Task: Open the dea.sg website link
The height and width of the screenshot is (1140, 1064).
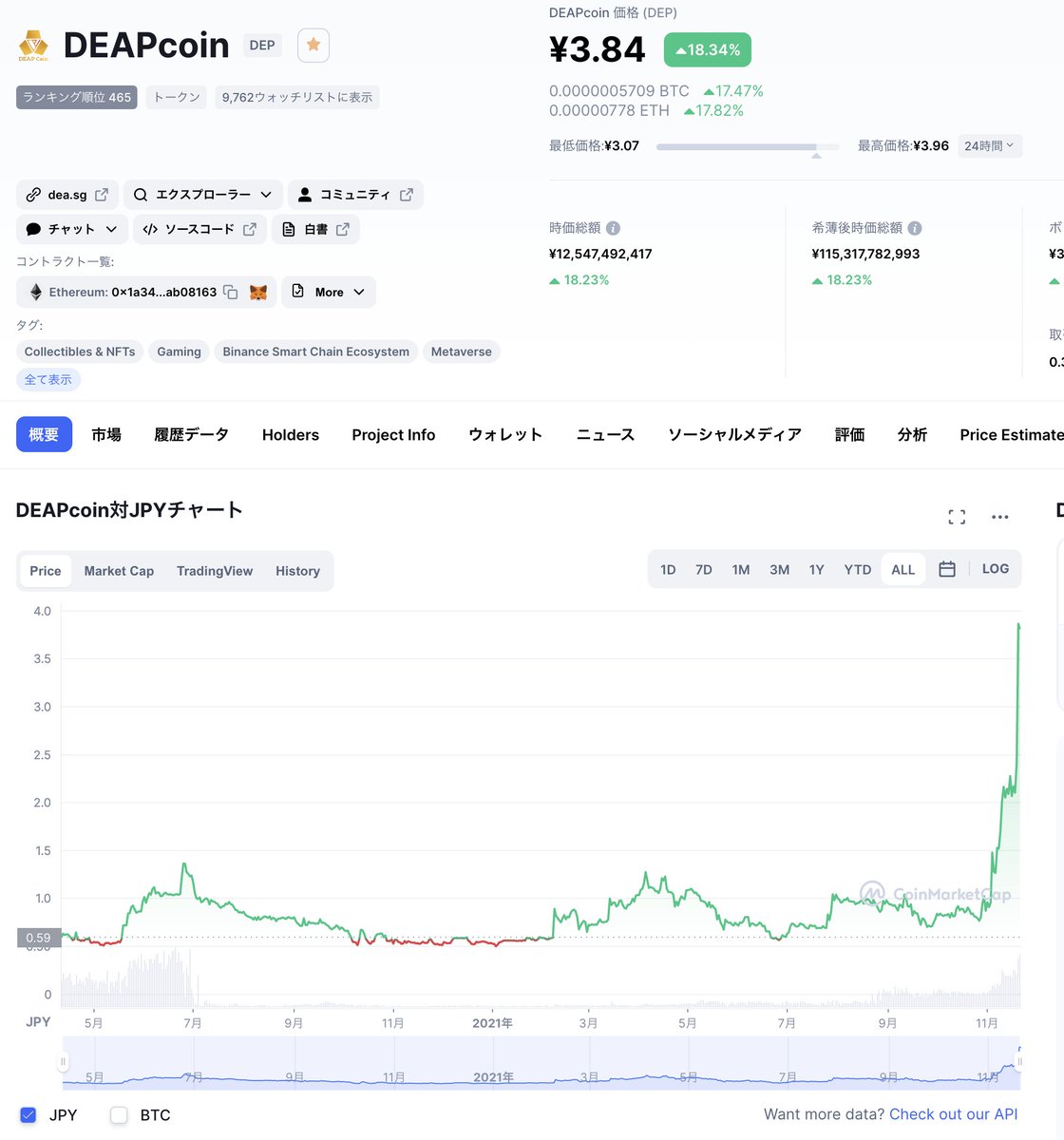Action: coord(67,195)
